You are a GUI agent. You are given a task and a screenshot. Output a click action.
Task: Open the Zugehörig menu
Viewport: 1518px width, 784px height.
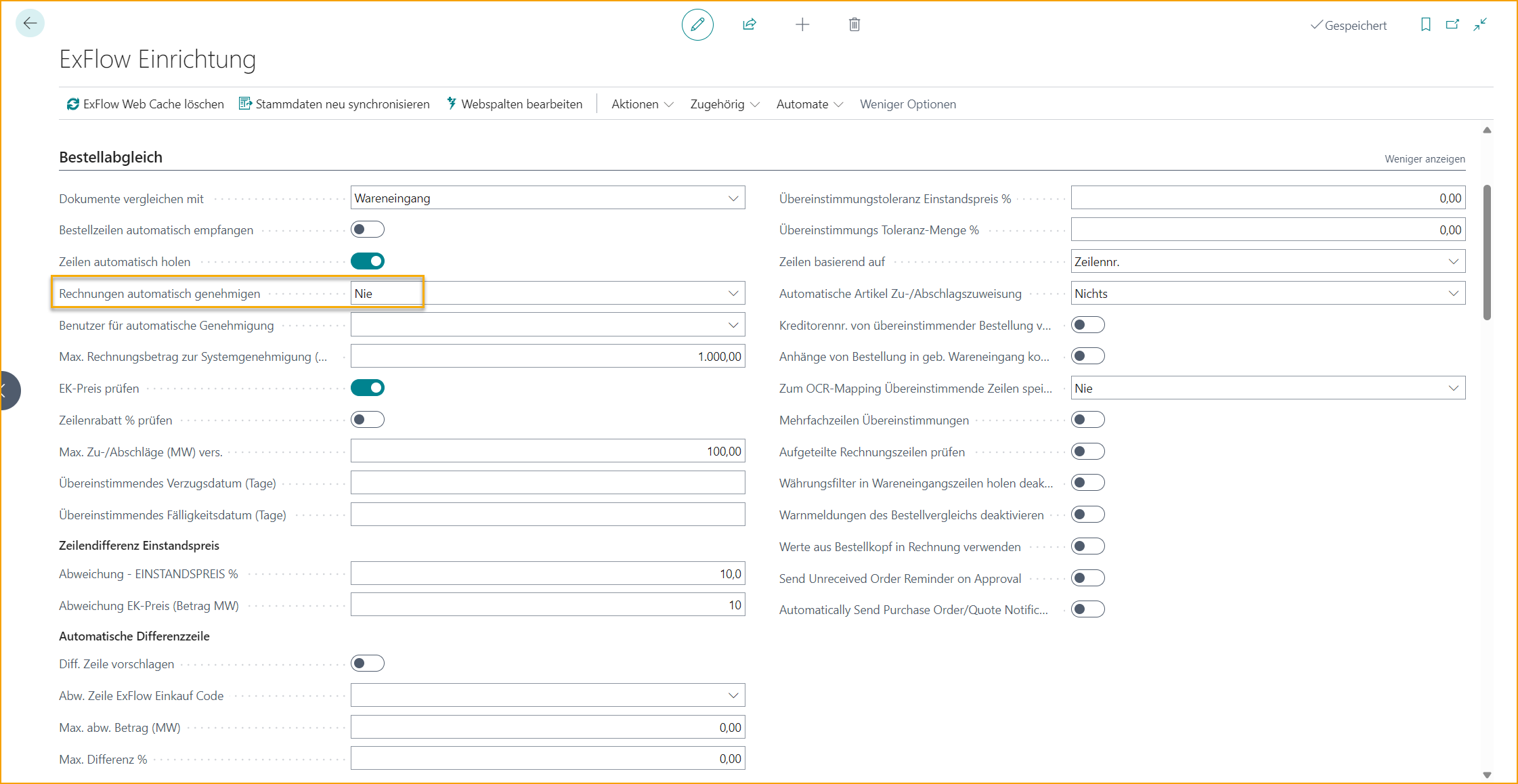click(724, 104)
